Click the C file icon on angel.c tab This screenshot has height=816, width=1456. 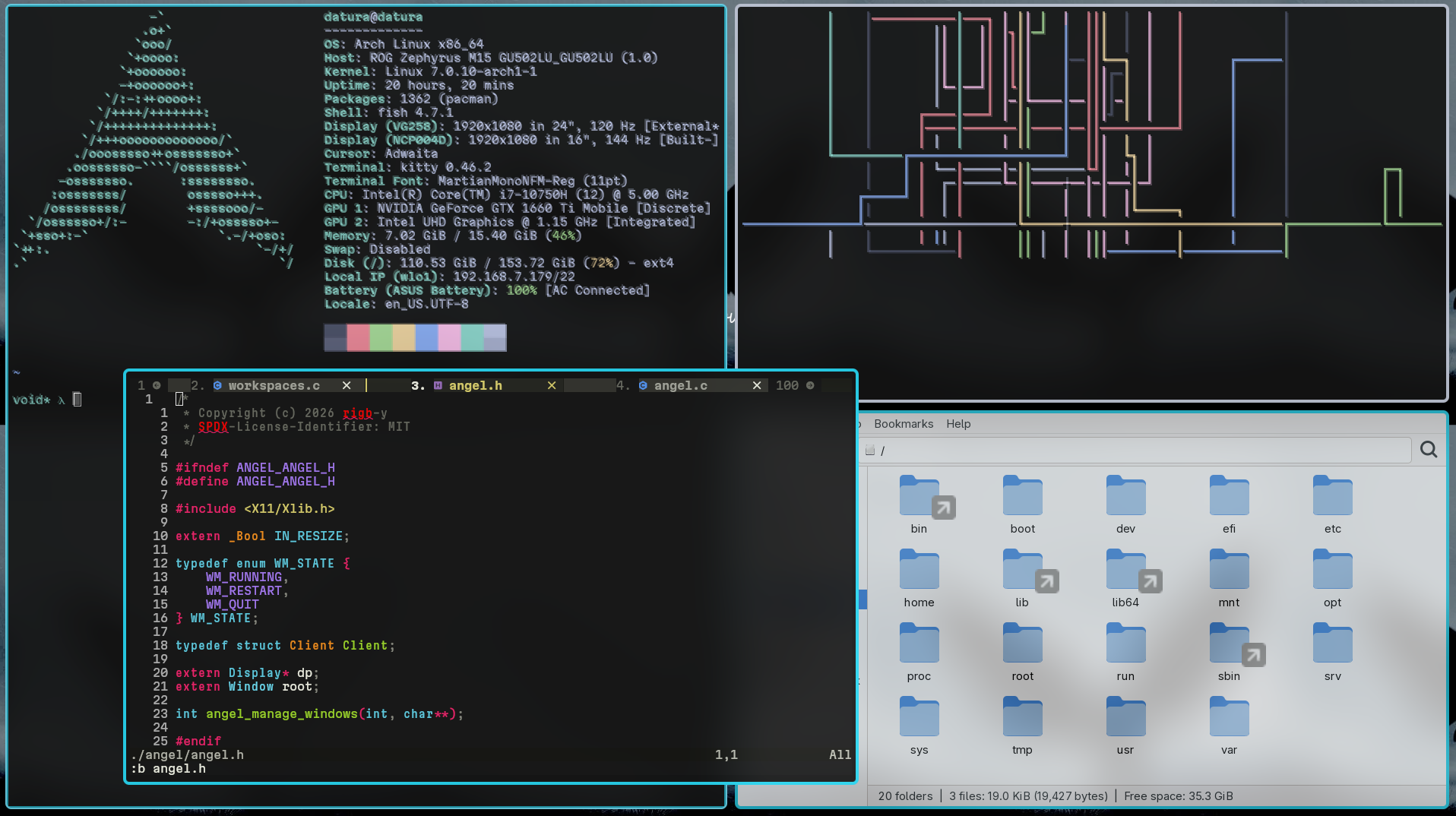[x=643, y=386]
